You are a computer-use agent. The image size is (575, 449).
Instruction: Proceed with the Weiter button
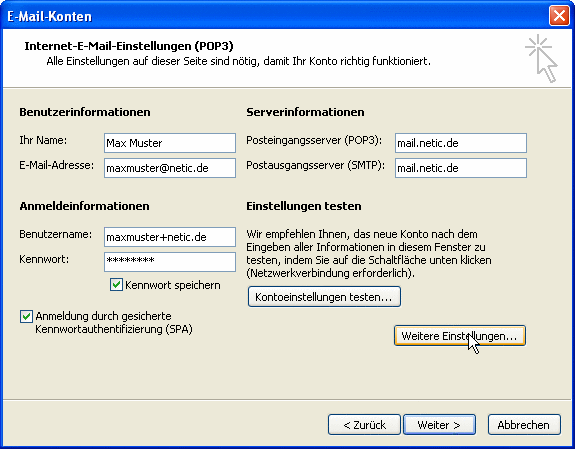pos(439,425)
